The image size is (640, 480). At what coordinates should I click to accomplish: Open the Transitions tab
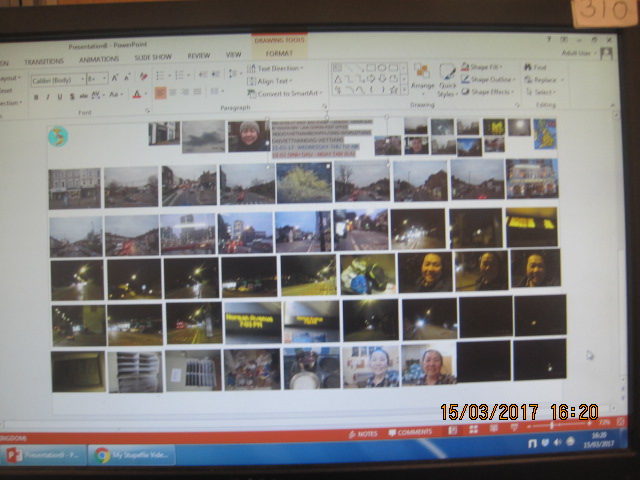44,61
